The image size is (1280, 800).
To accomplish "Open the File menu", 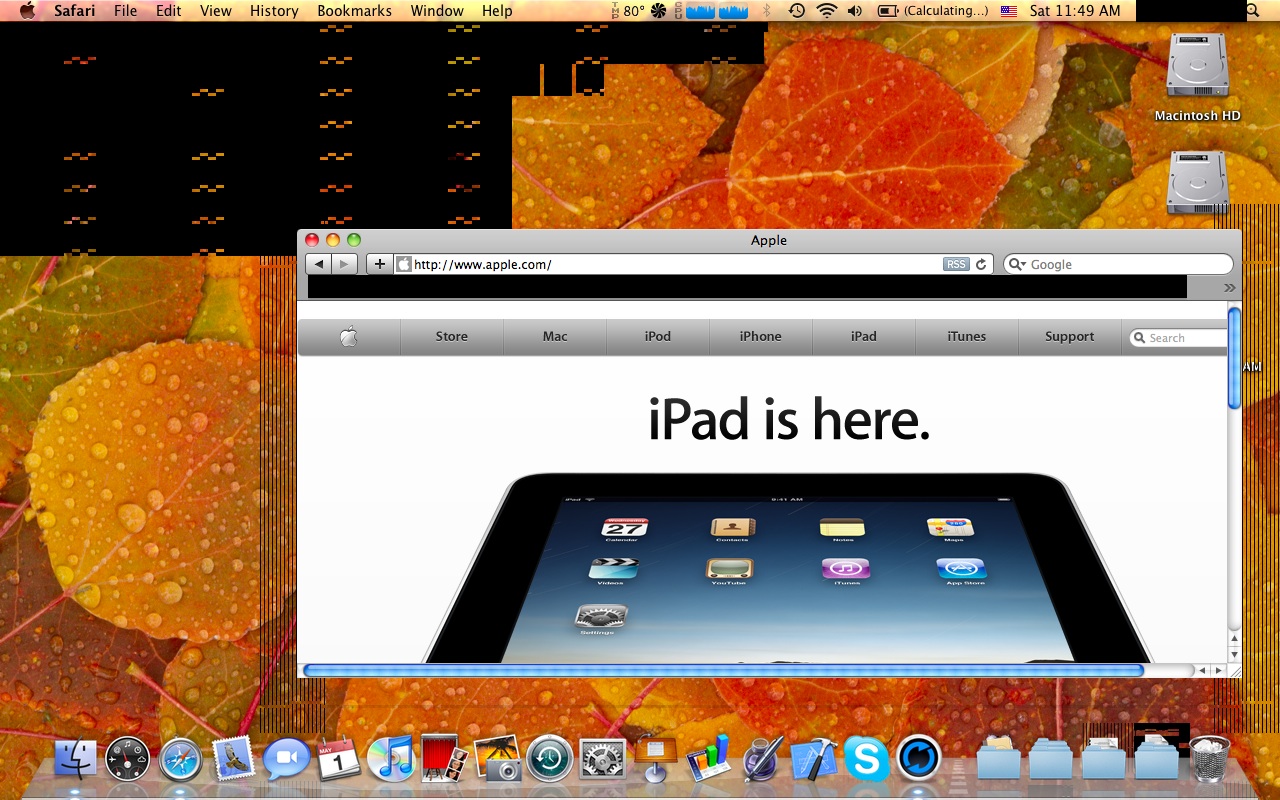I will coord(126,11).
